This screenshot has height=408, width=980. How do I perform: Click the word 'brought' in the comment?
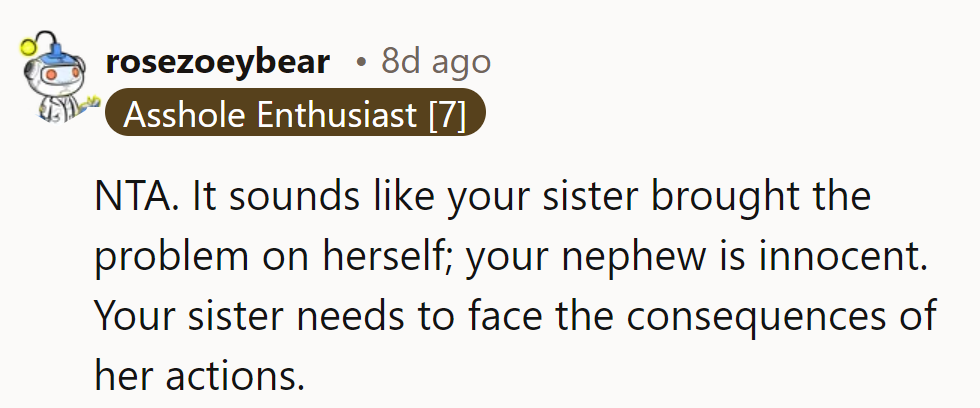coord(737,197)
